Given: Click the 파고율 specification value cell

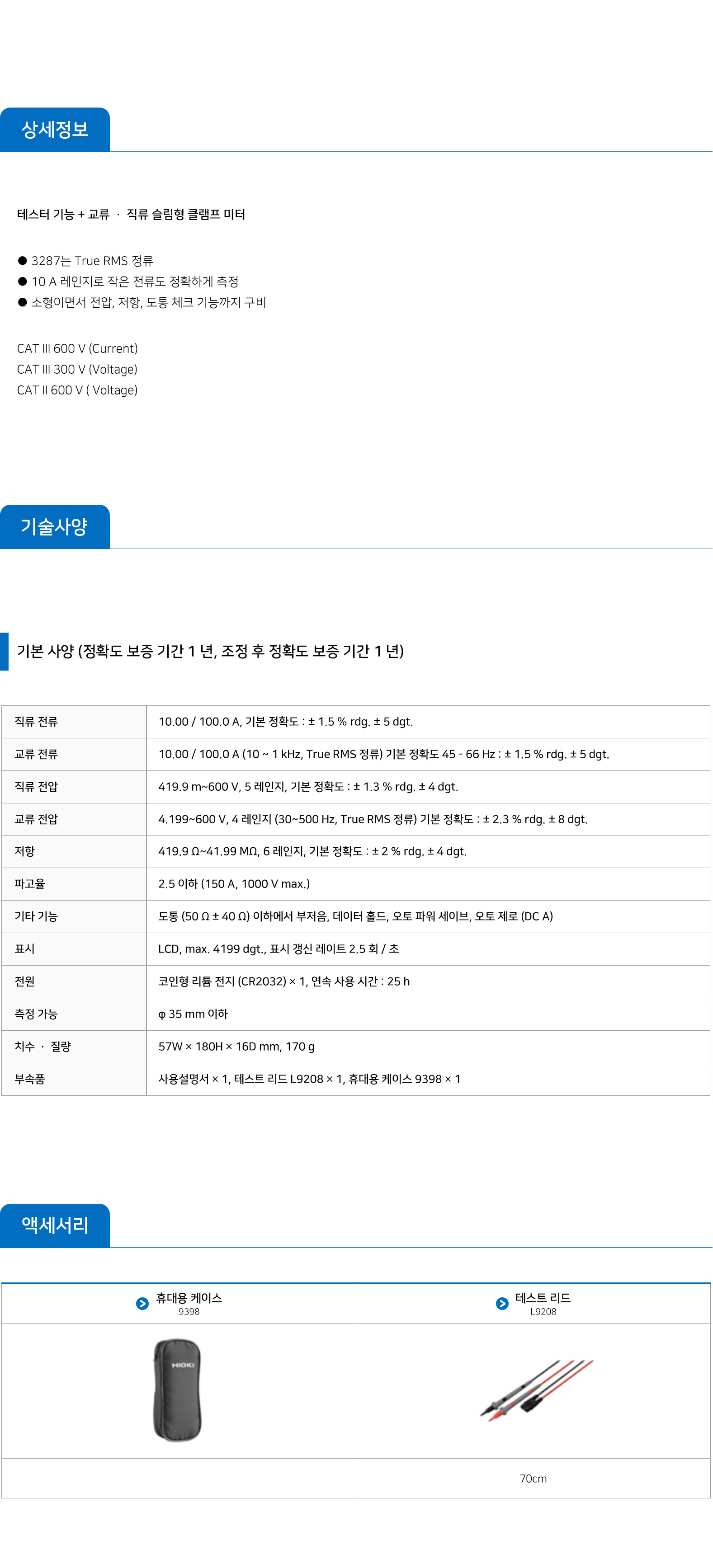Looking at the screenshot, I should tap(234, 884).
